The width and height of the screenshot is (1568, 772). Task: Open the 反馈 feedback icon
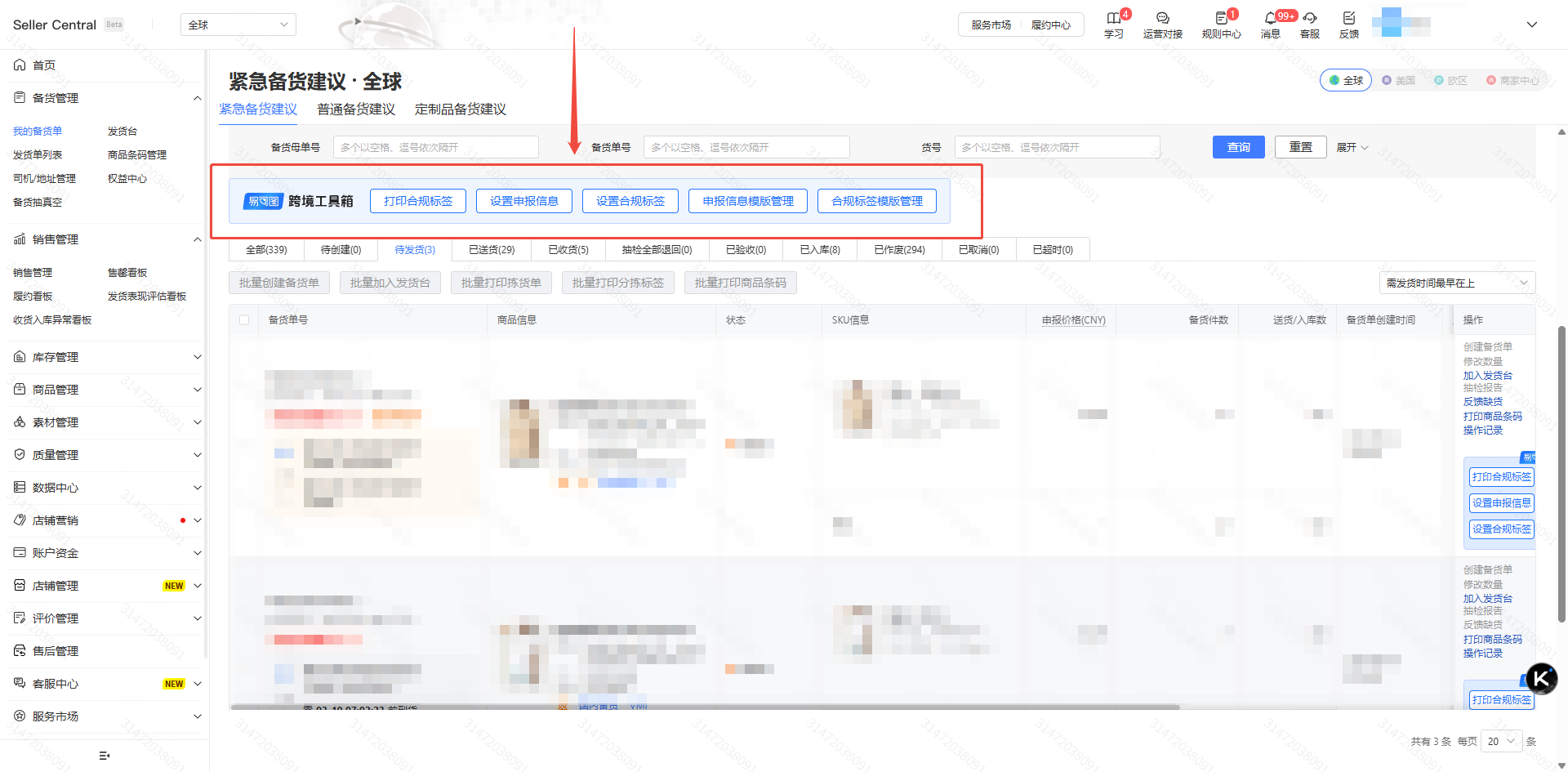(1349, 18)
